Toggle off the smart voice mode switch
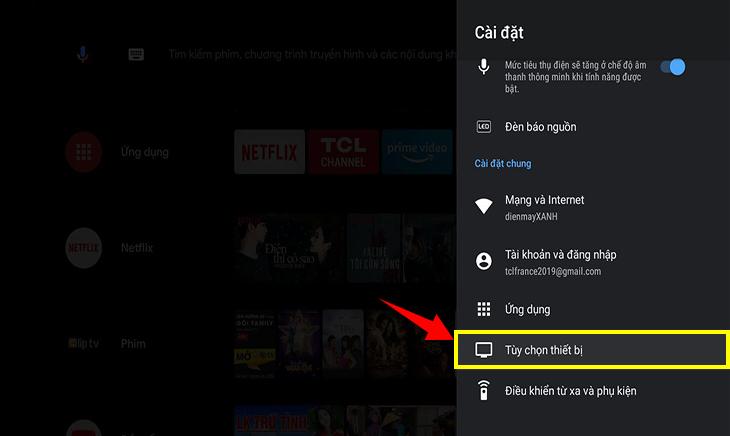The width and height of the screenshot is (730, 436). (x=675, y=68)
